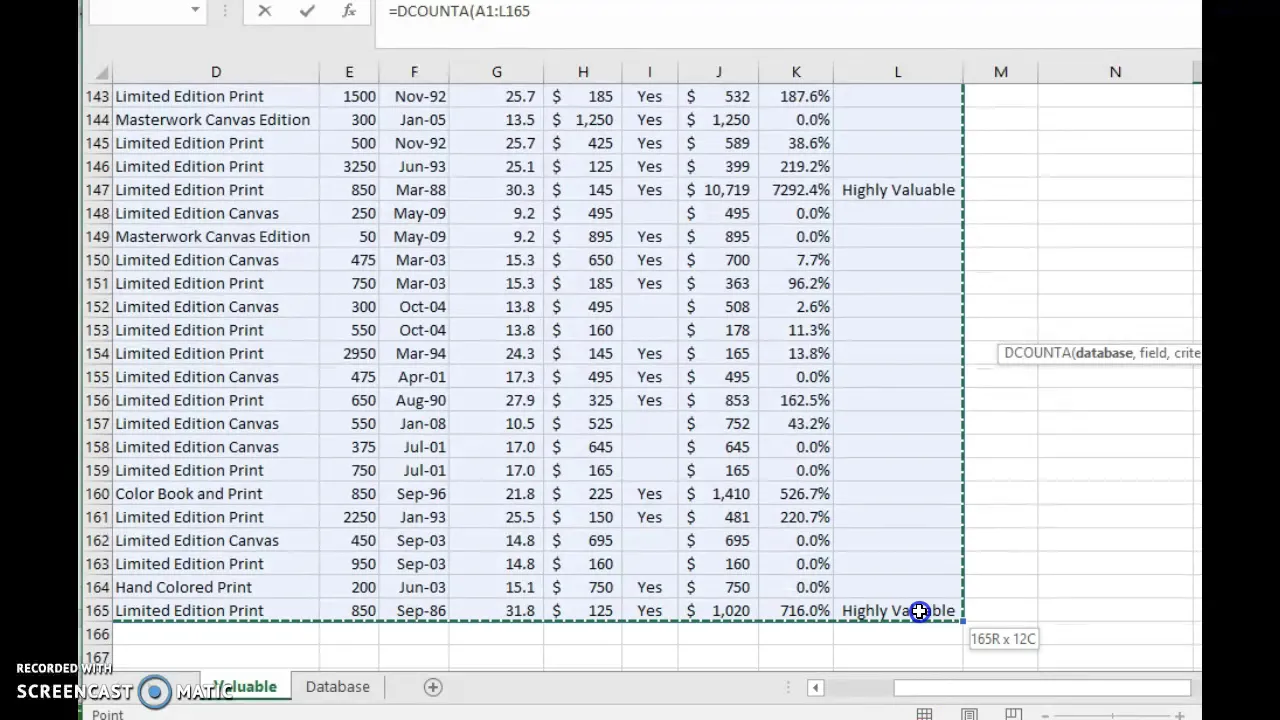Click the 3250 edition size cell
Image resolution: width=1280 pixels, height=720 pixels.
(x=349, y=167)
